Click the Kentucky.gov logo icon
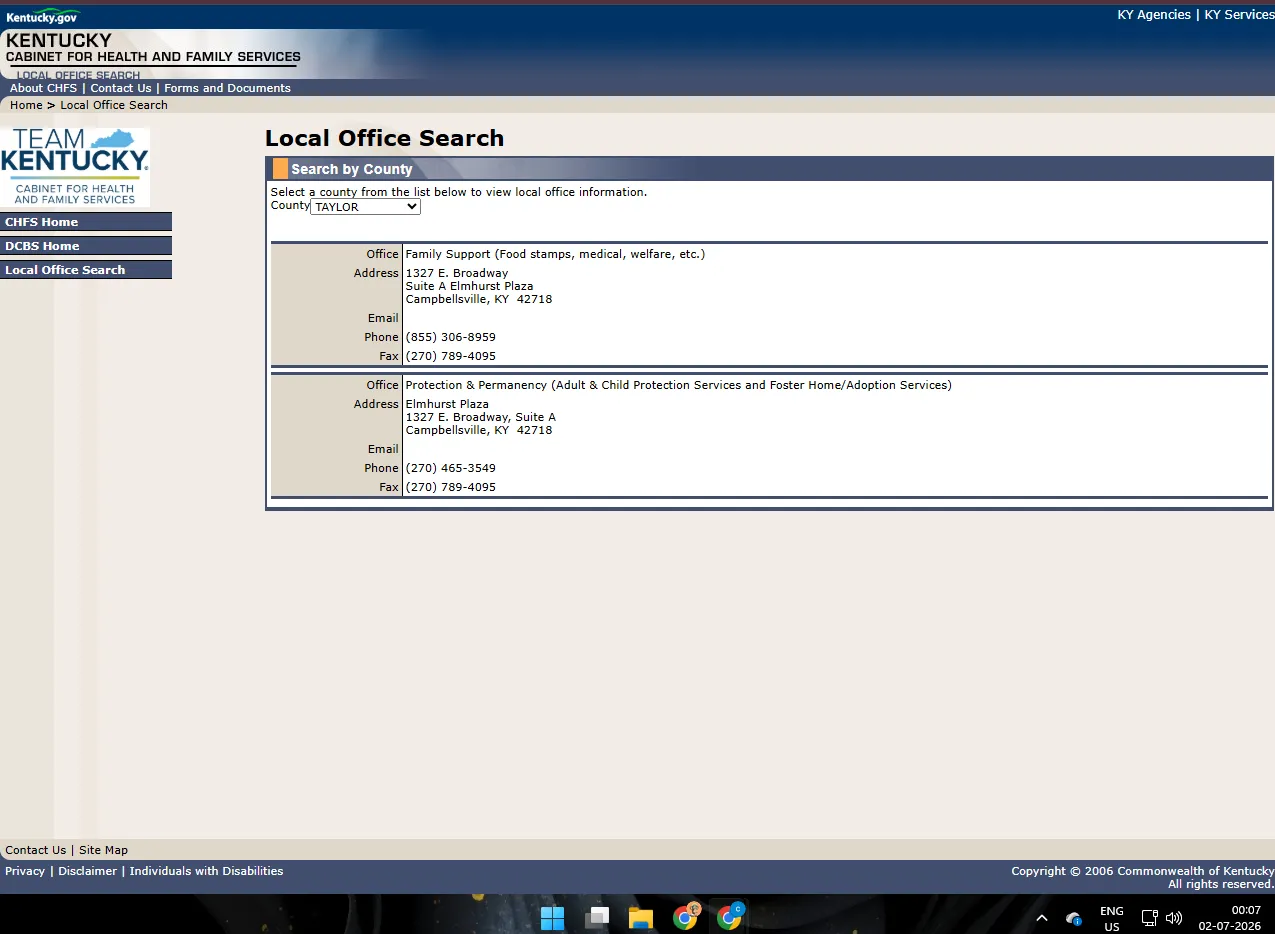 [x=41, y=17]
